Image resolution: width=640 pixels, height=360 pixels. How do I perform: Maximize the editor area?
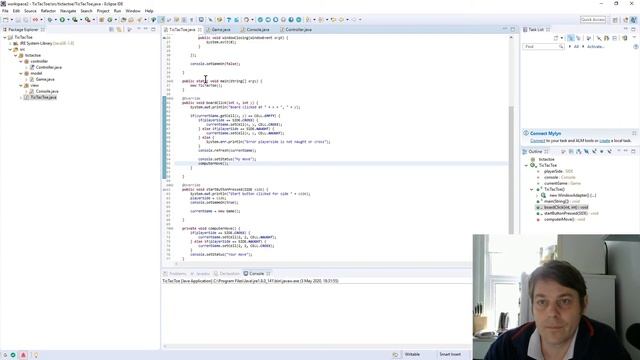tap(513, 29)
